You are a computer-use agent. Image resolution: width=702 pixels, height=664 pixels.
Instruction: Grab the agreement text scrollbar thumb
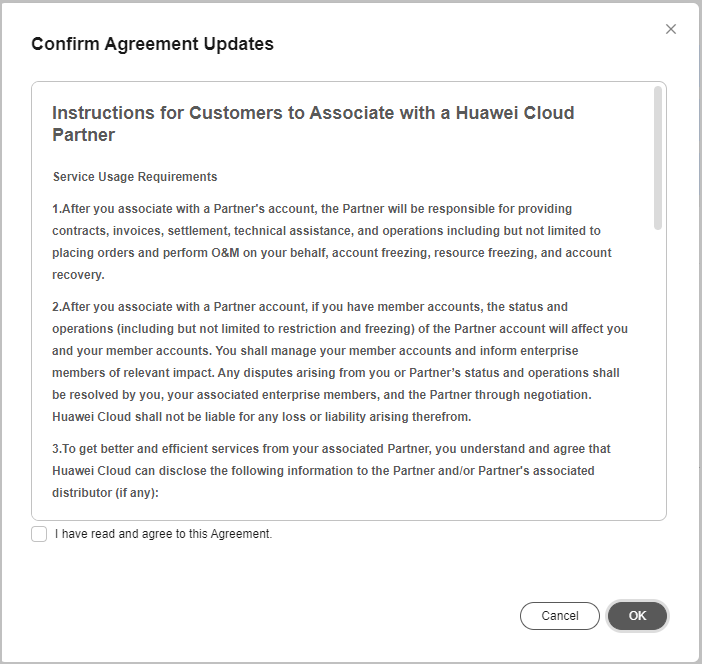(657, 157)
